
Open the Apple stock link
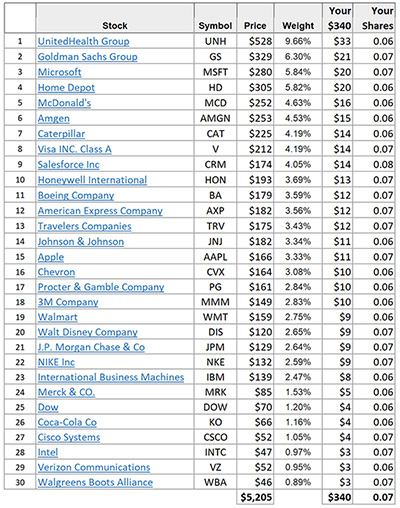pyautogui.click(x=51, y=257)
